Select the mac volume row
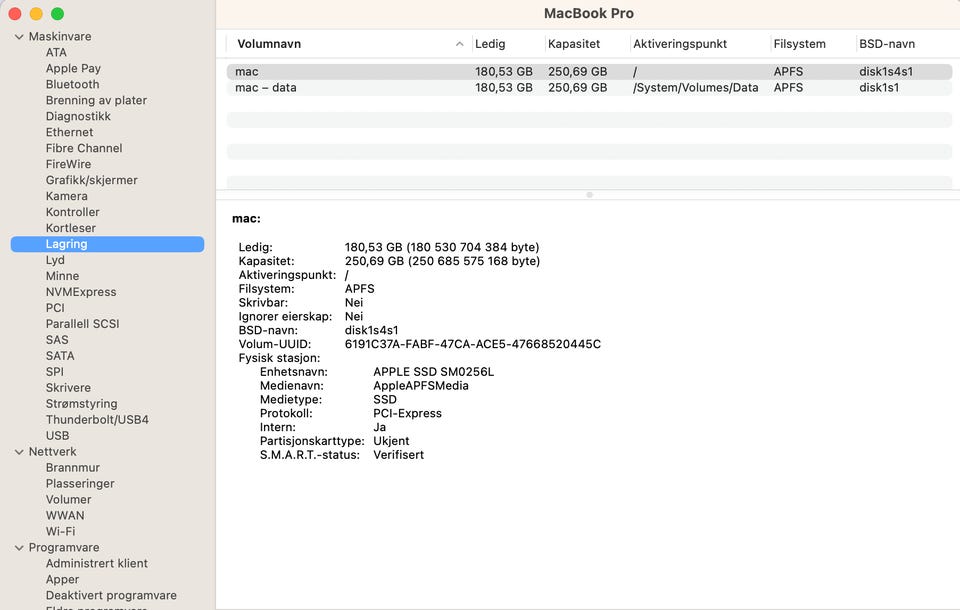This screenshot has height=610, width=960. pos(589,72)
